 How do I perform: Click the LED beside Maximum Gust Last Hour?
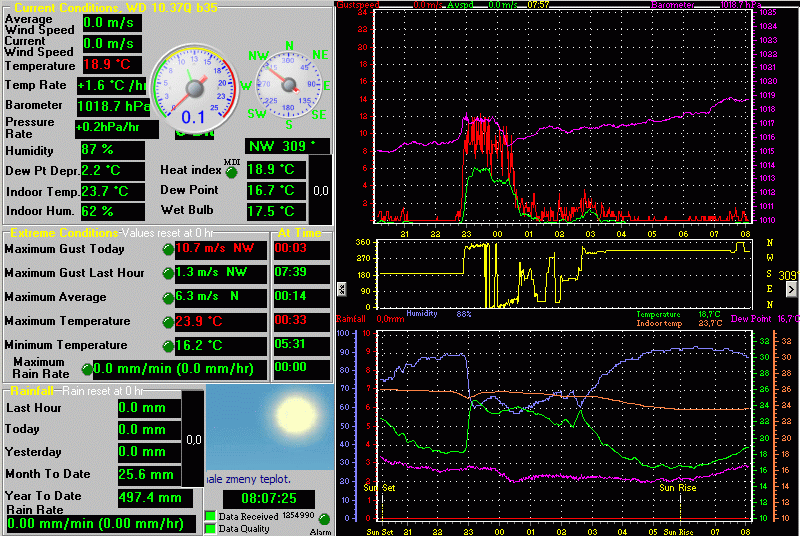pyautogui.click(x=167, y=273)
